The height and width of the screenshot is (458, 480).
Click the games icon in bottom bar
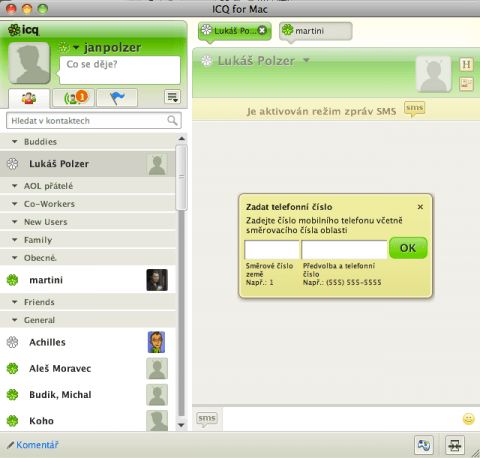(x=424, y=445)
